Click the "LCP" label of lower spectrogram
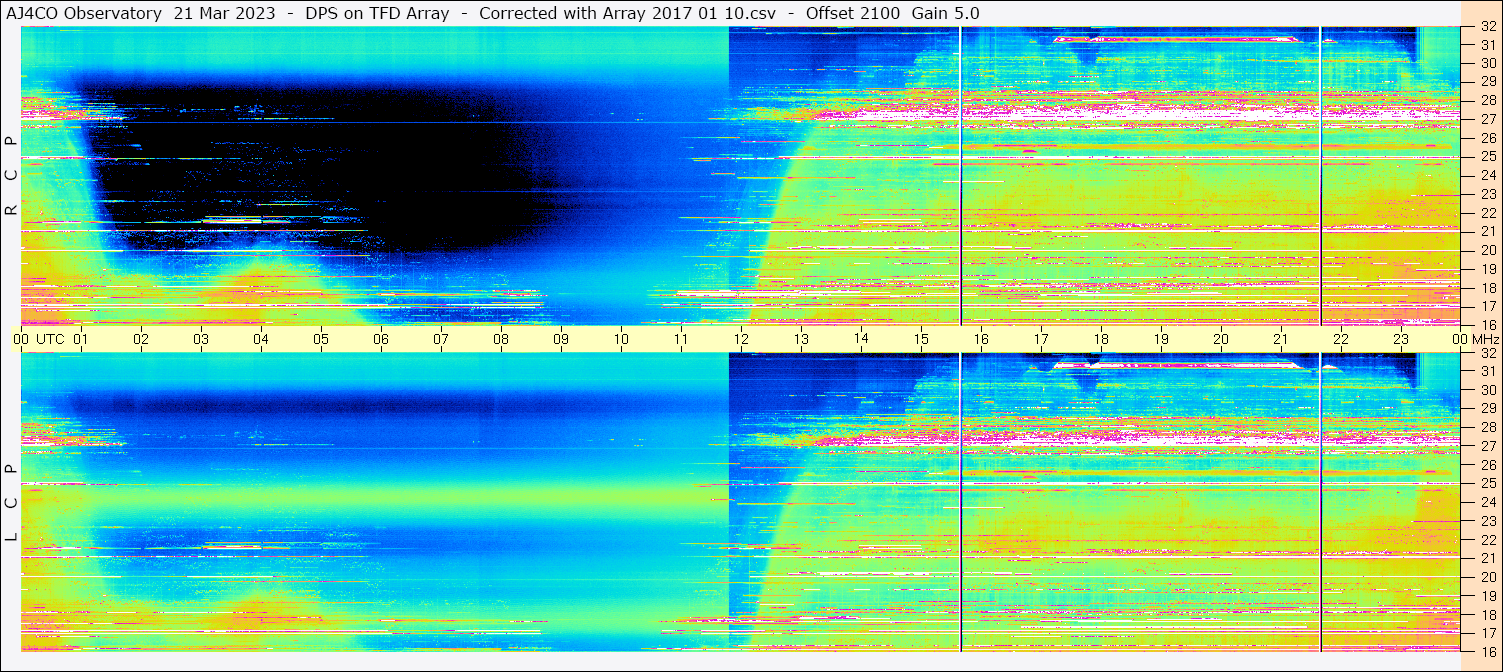 [11, 503]
